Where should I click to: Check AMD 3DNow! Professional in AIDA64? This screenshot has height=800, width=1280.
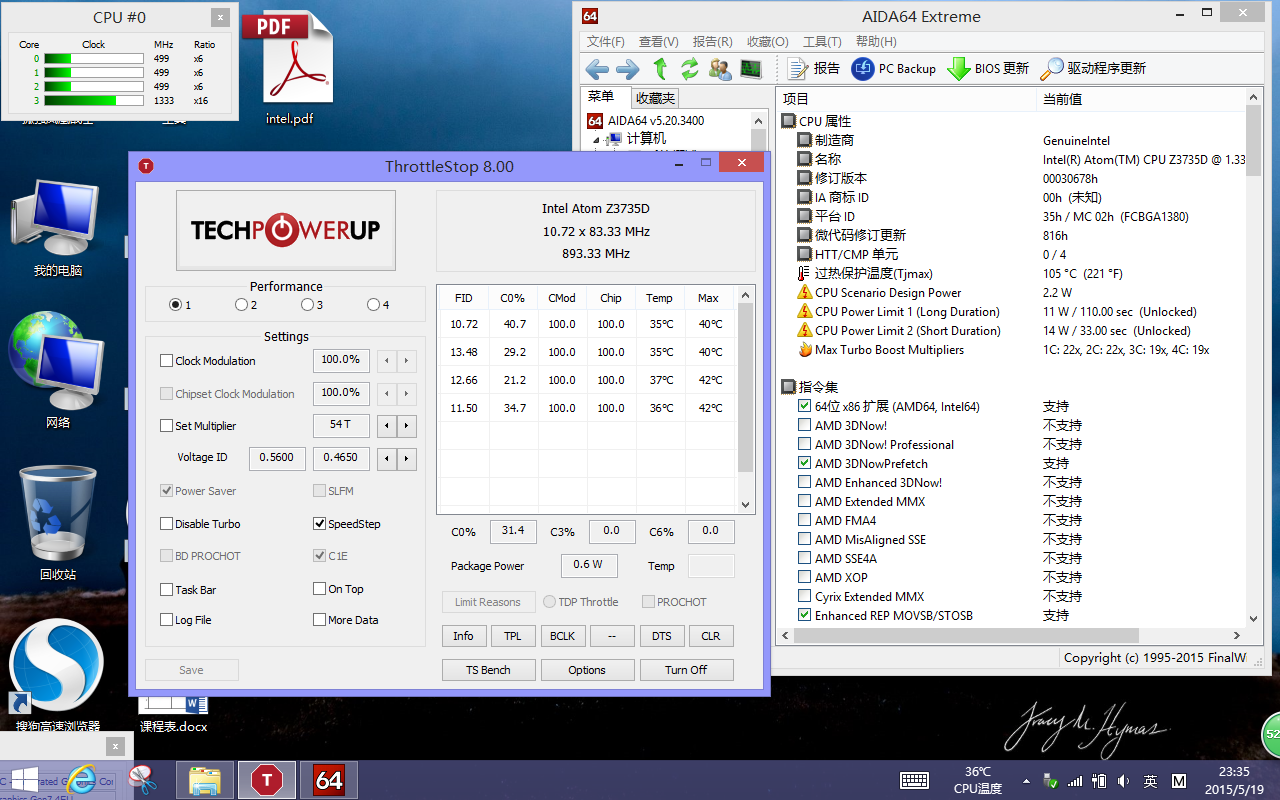pos(805,444)
